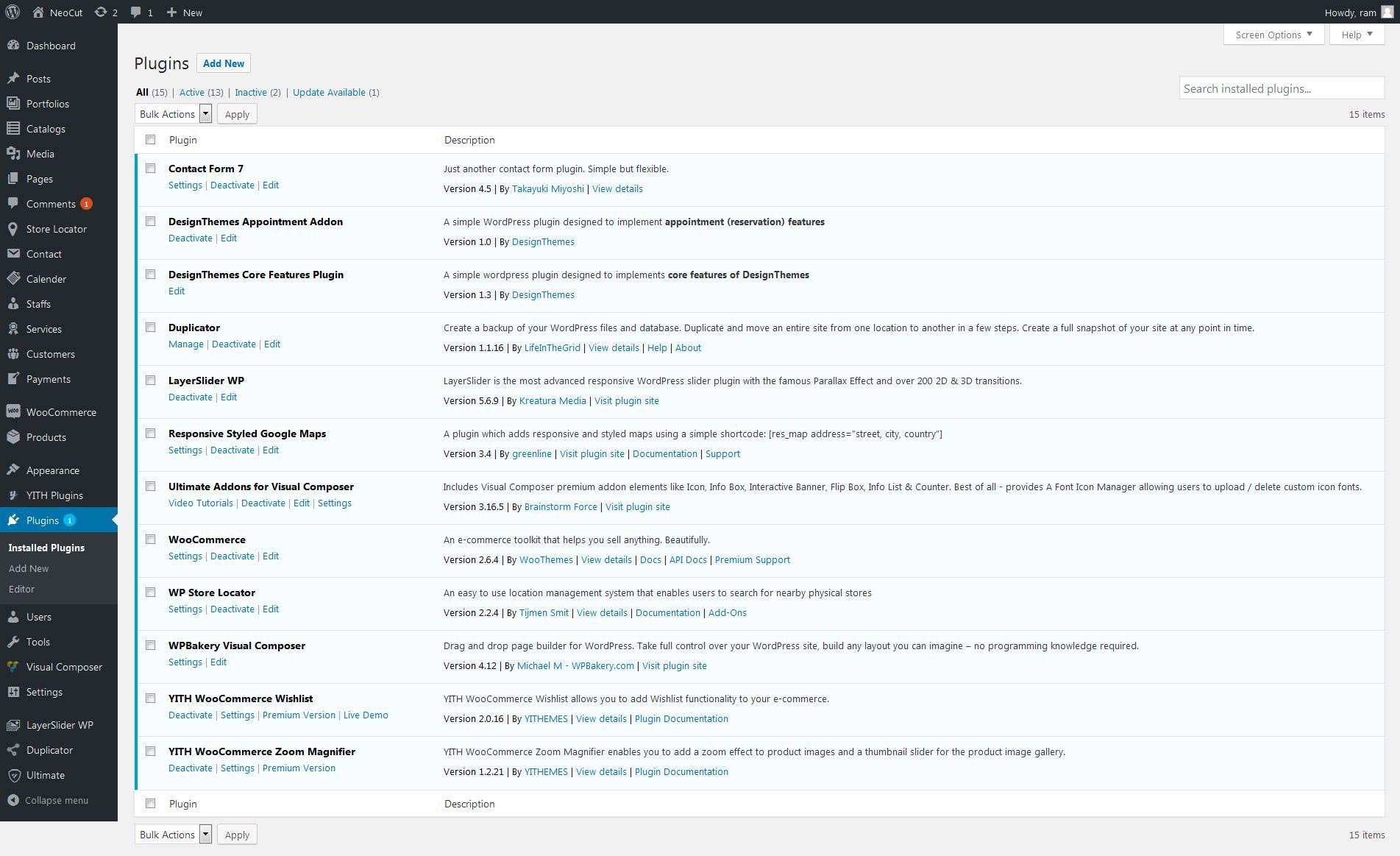Click the Collapse menu arrow icon
This screenshot has width=1400, height=856.
[x=13, y=800]
